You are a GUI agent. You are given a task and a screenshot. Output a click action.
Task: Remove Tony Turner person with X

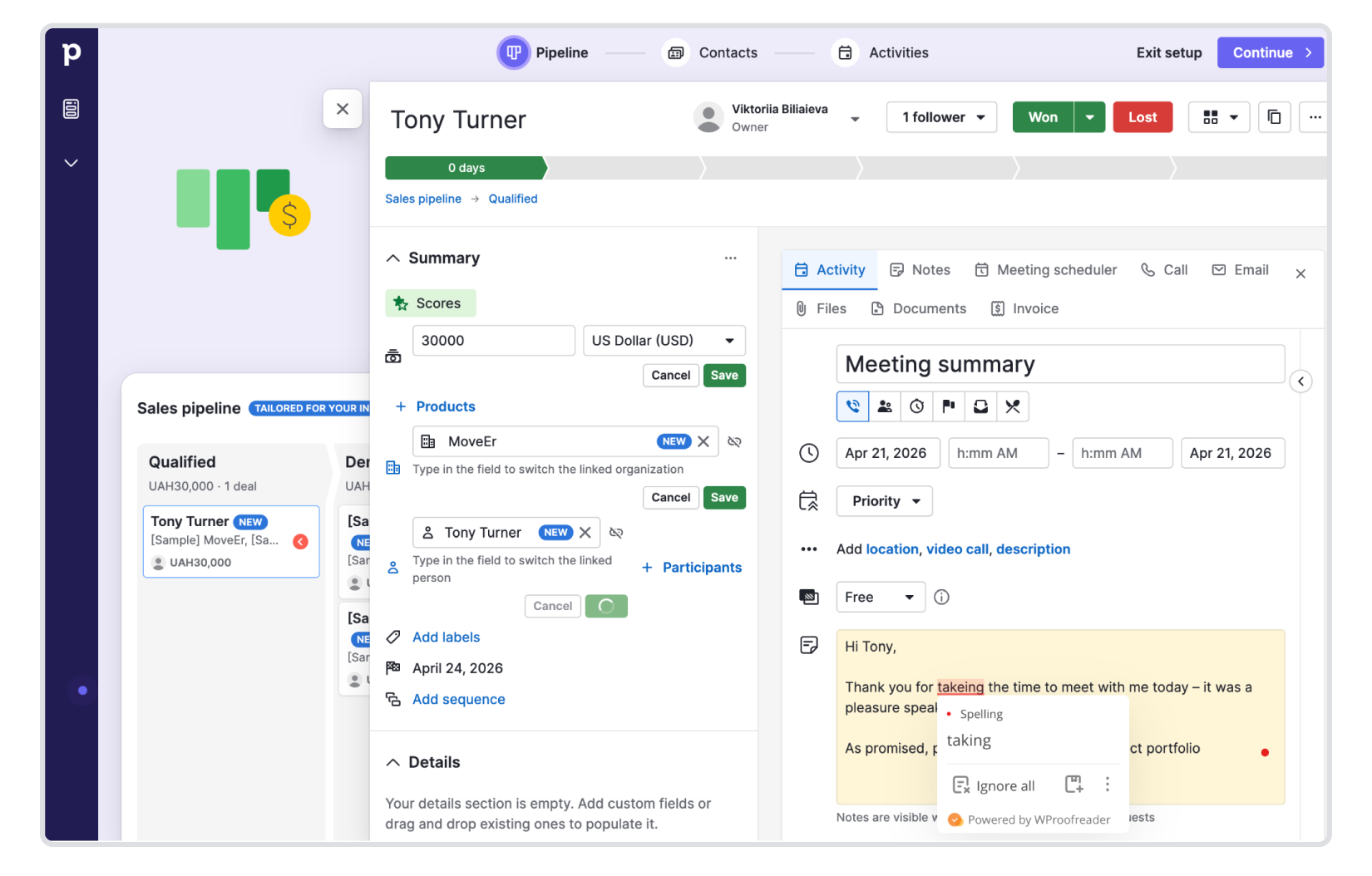585,533
